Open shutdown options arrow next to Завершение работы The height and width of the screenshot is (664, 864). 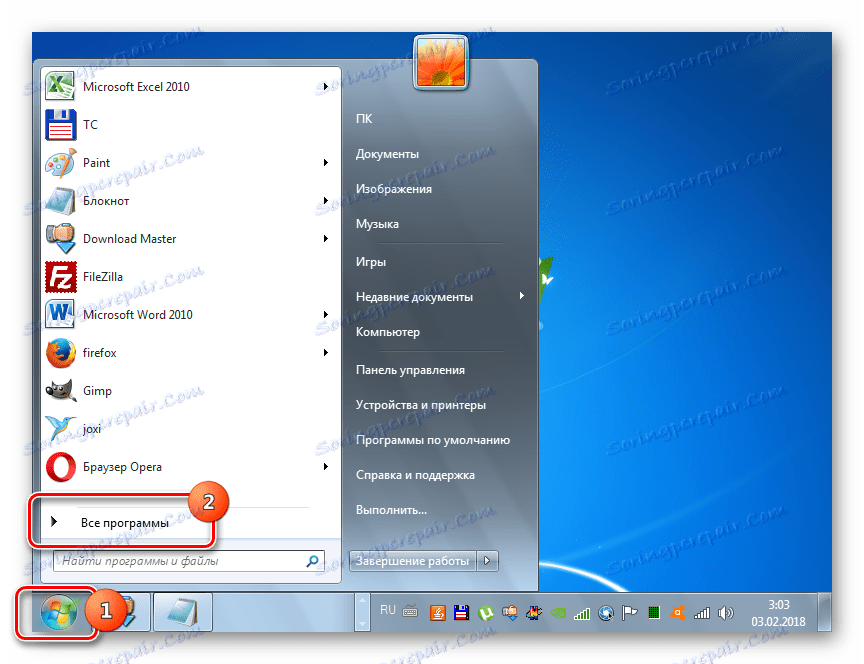487,561
